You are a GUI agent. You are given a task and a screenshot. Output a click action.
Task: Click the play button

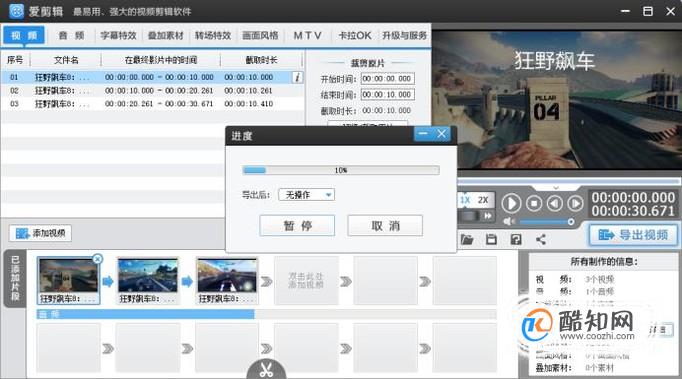511,203
